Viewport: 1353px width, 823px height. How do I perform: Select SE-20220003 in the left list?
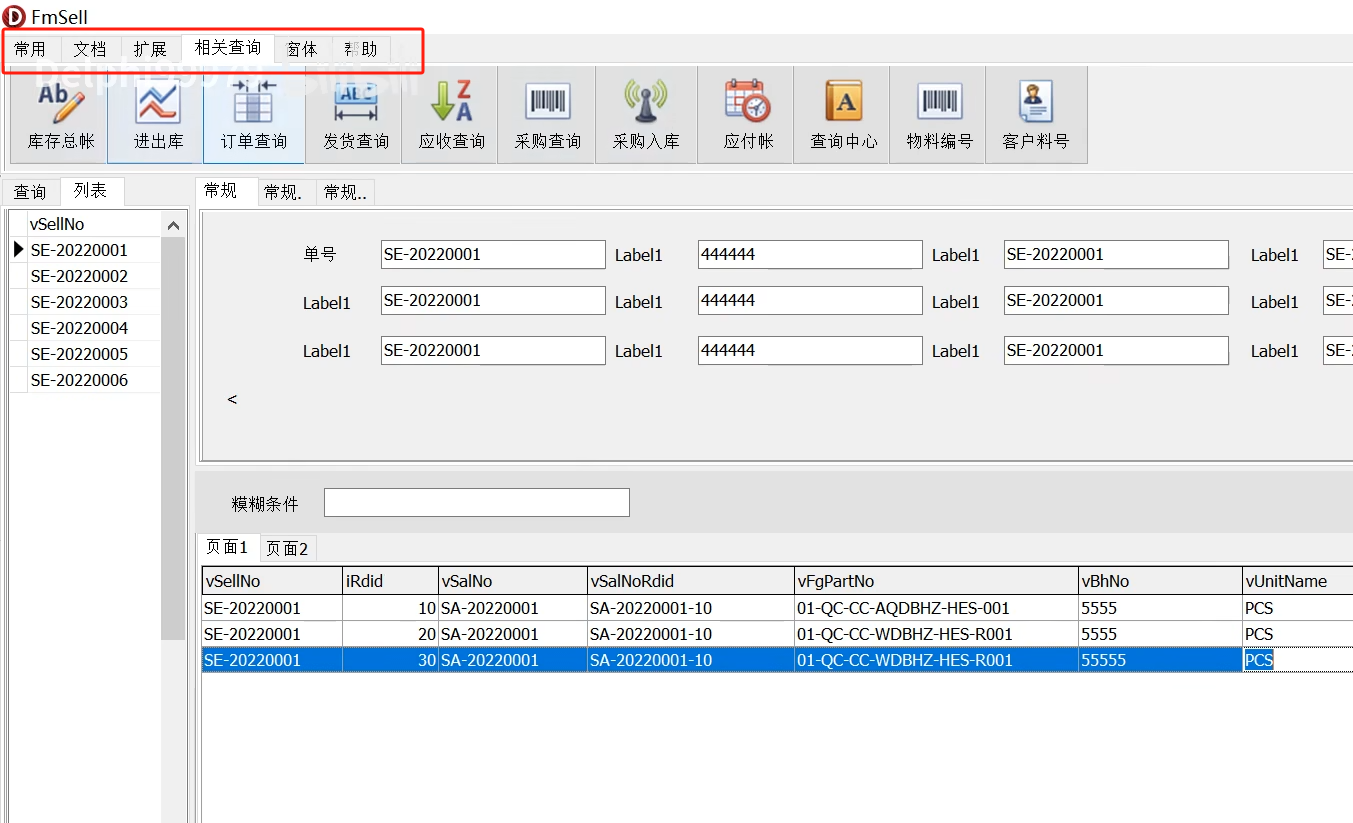[94, 302]
